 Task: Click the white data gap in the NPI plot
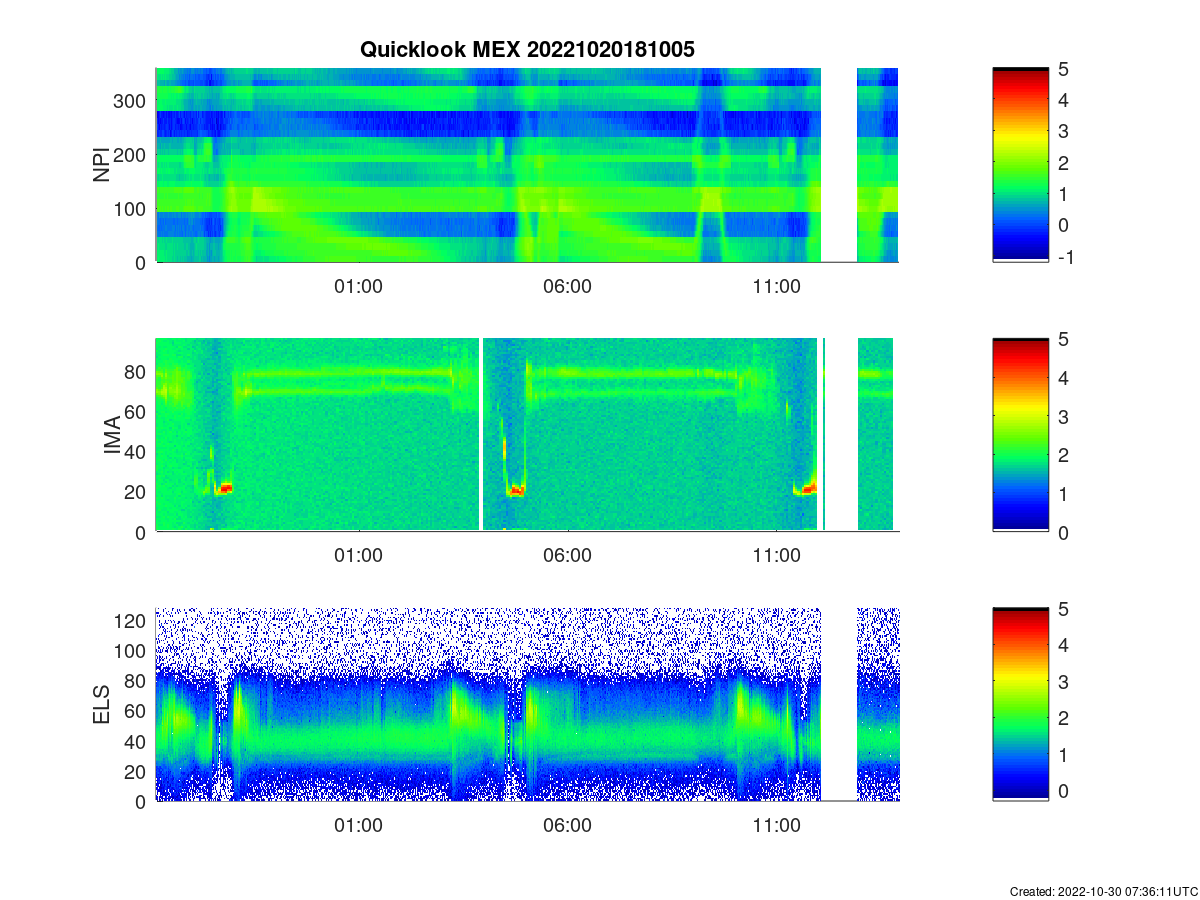tap(839, 165)
